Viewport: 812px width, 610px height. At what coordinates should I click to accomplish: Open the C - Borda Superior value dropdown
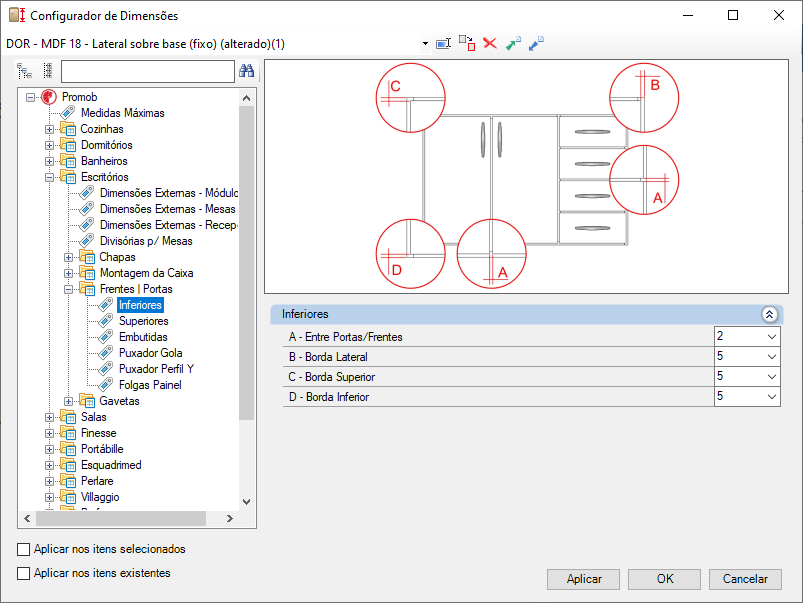[x=772, y=376]
